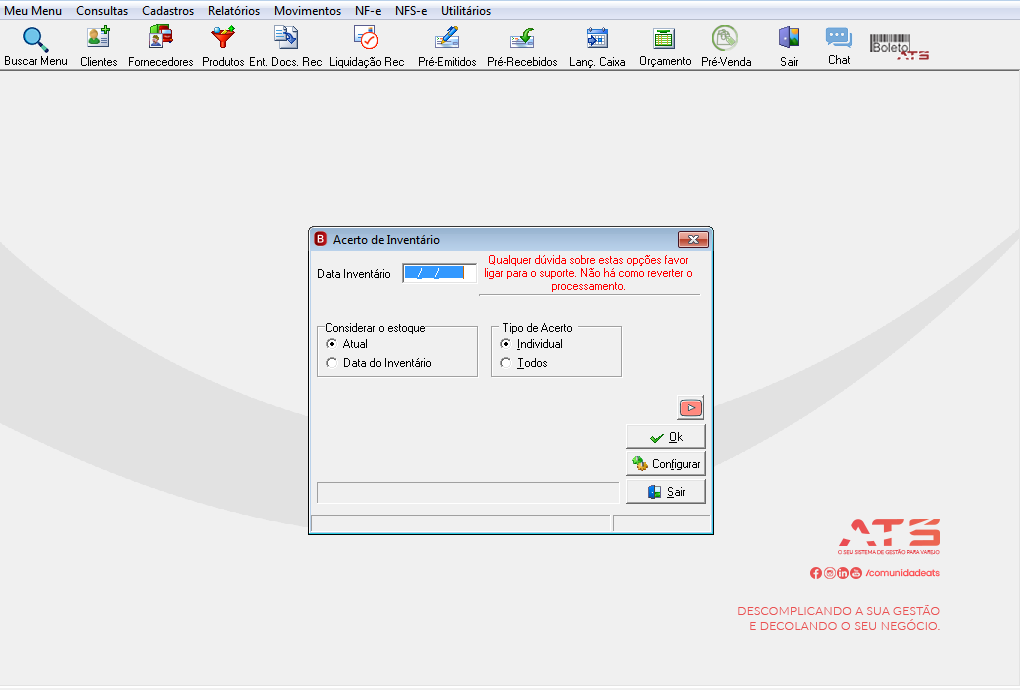The image size is (1020, 690).
Task: Open the Relatórios menu
Action: [x=234, y=11]
